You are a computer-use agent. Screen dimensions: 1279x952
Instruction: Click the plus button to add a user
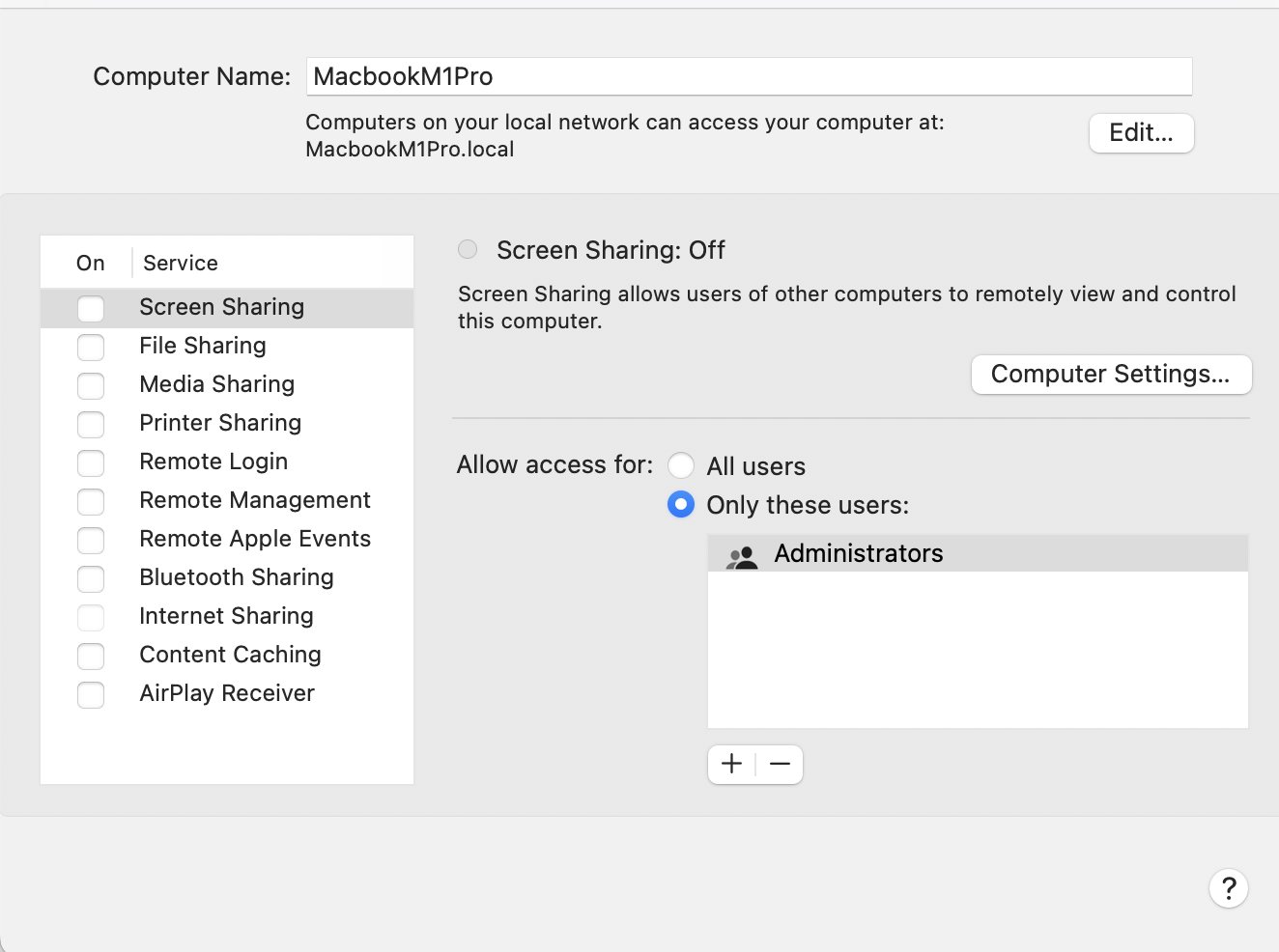click(732, 764)
